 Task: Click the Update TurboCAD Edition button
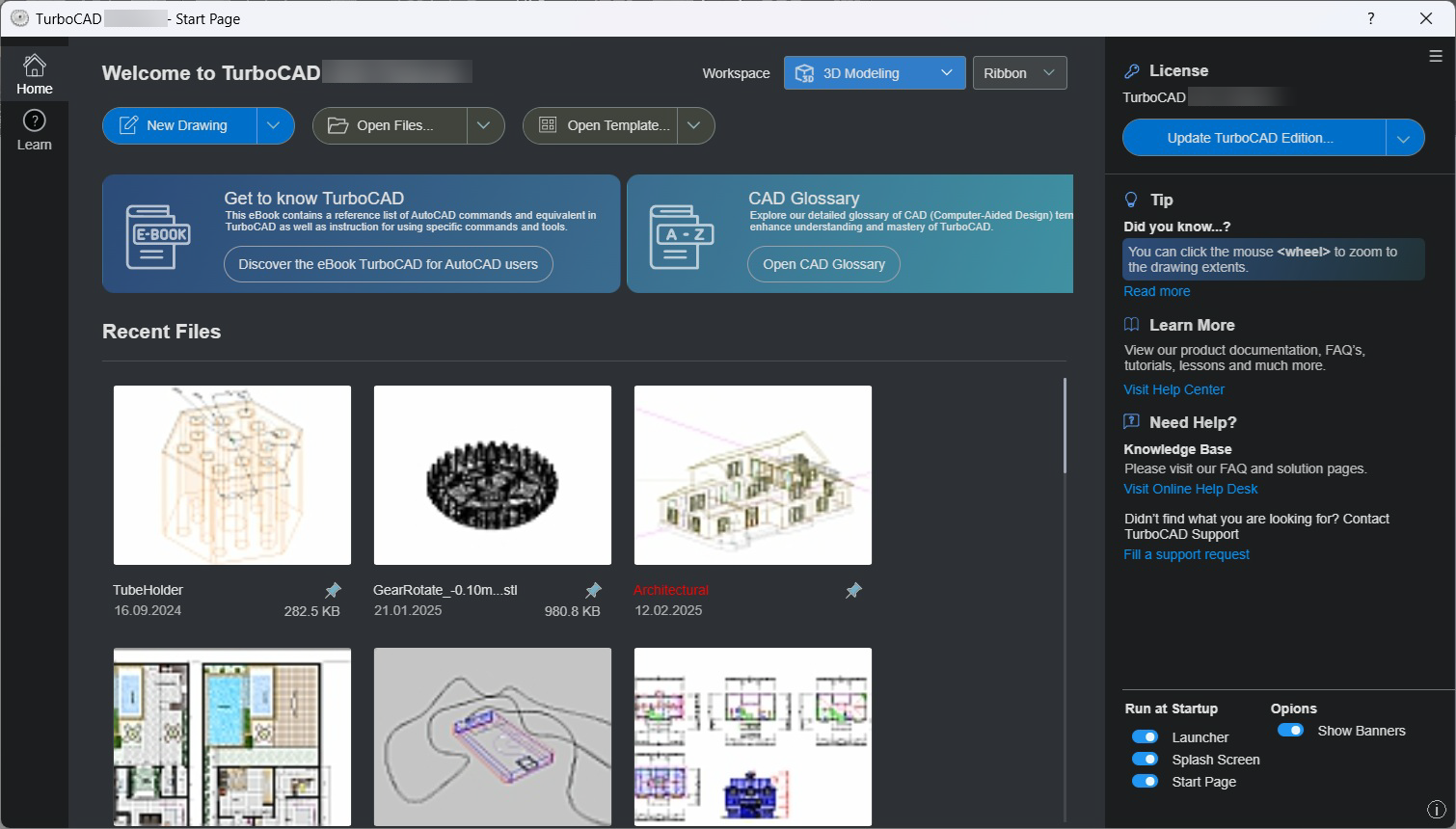click(x=1254, y=138)
